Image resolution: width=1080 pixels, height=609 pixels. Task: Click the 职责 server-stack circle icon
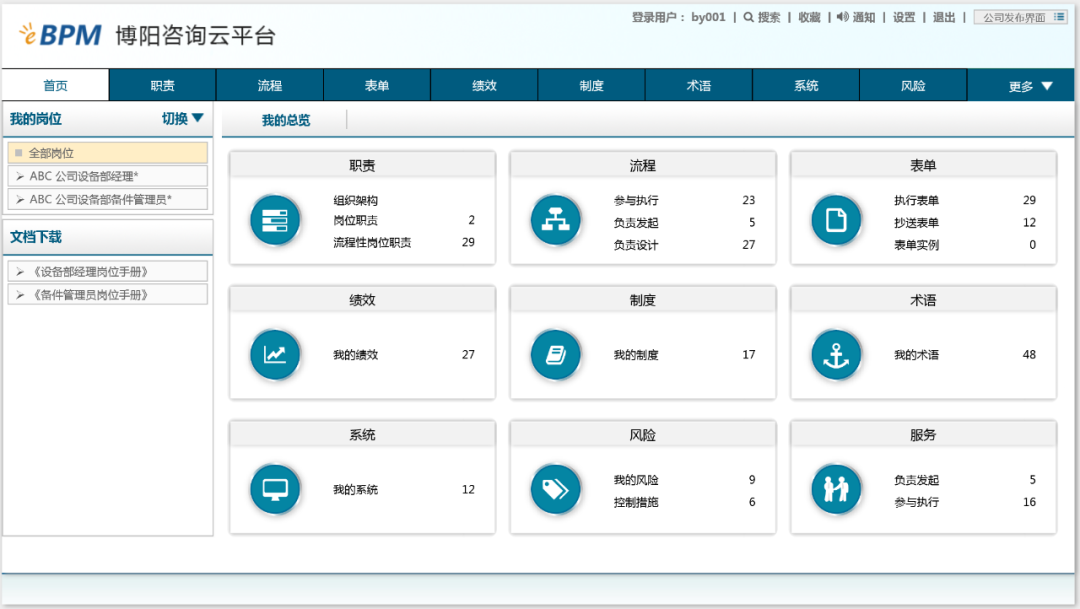[x=275, y=221]
